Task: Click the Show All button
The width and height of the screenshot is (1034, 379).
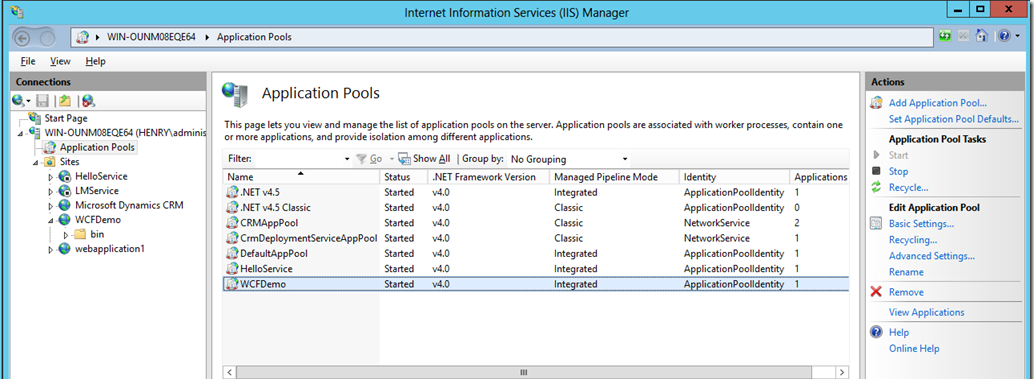Action: [x=425, y=159]
